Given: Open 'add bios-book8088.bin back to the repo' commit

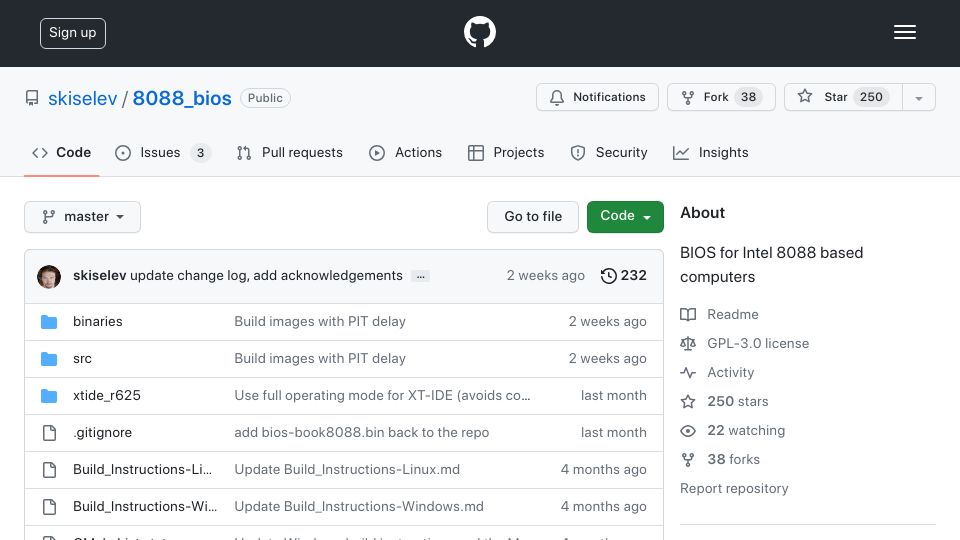Looking at the screenshot, I should pyautogui.click(x=361, y=432).
